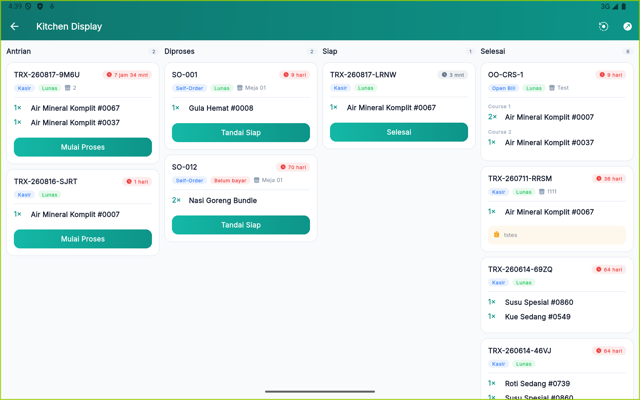Click order number TRX-260817-9M6U

point(47,75)
